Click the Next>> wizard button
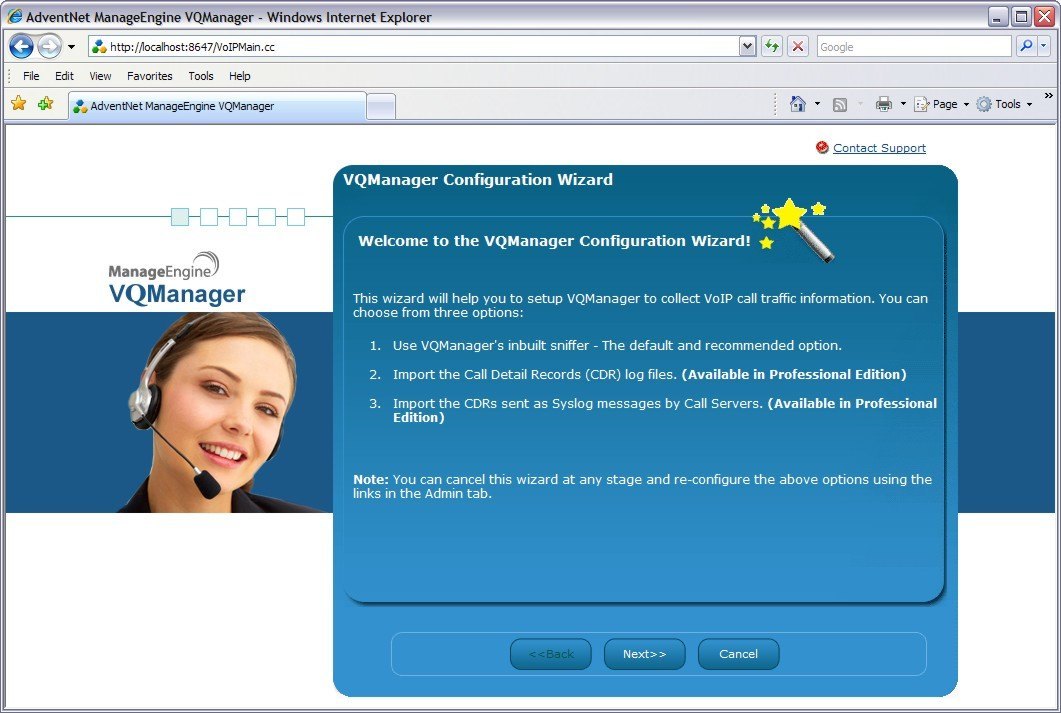The height and width of the screenshot is (713, 1061). [645, 654]
